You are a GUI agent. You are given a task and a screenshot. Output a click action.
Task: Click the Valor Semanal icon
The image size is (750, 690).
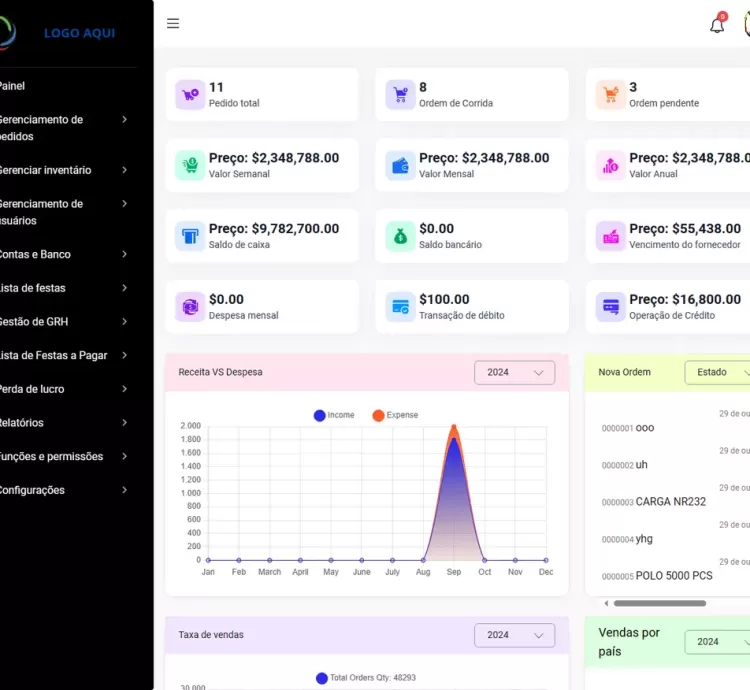point(190,165)
